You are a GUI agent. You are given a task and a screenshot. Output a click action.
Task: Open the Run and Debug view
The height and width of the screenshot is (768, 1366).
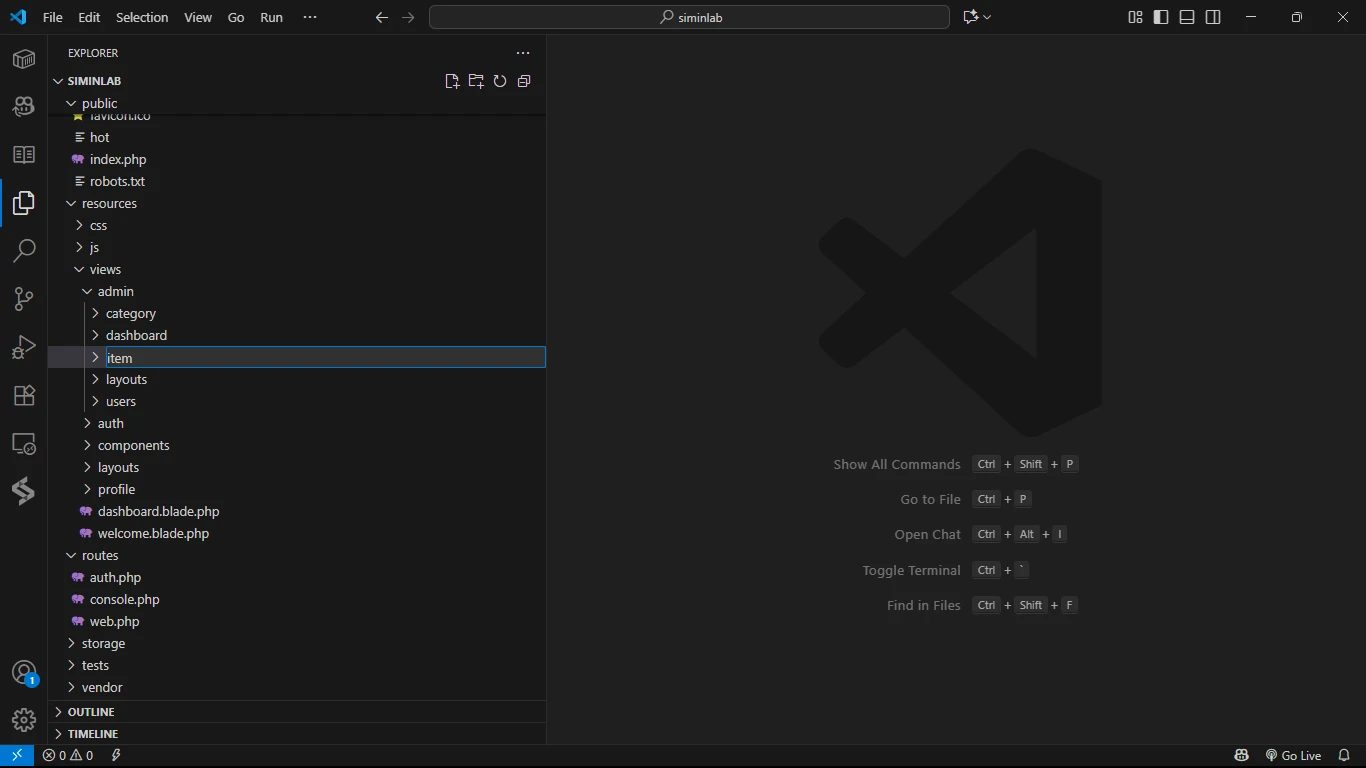[x=24, y=347]
